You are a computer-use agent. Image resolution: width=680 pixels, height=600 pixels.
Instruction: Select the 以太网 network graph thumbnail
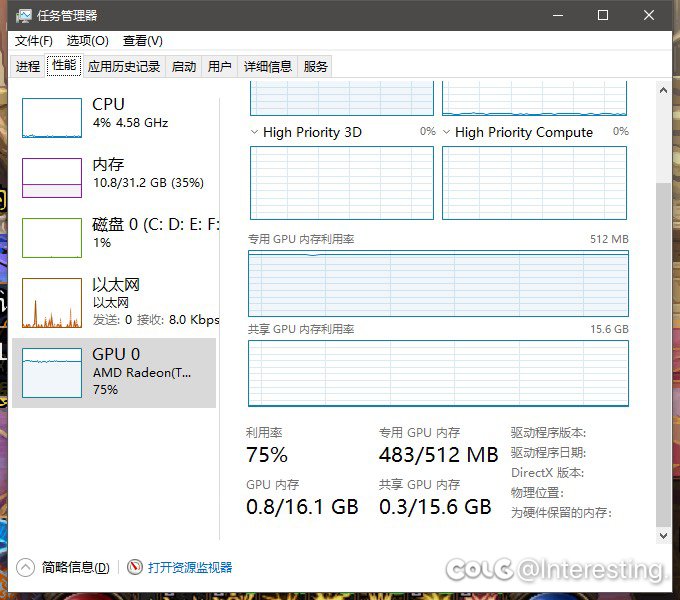coord(52,303)
